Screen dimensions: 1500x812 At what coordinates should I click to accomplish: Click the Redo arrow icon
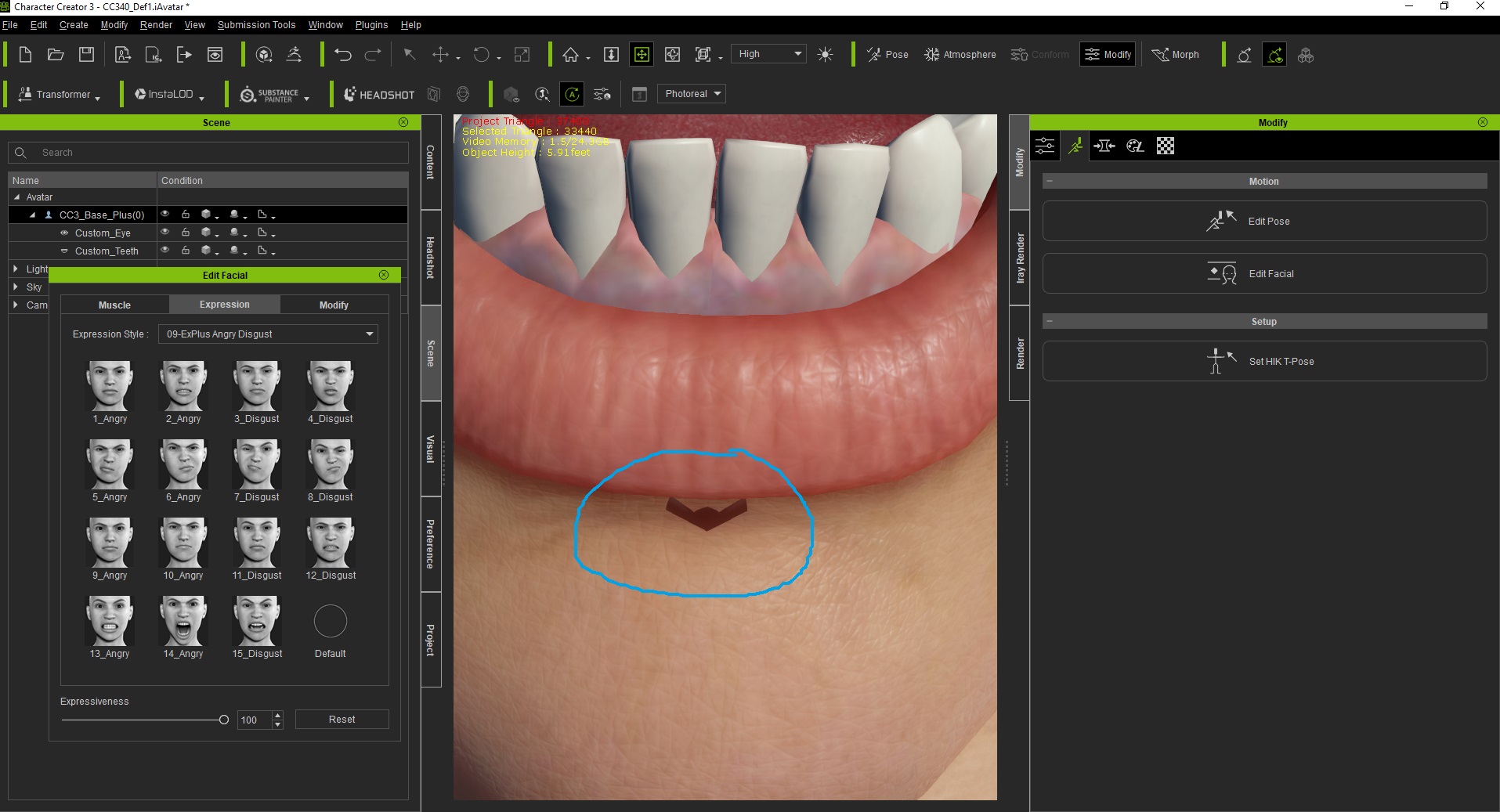pos(373,55)
